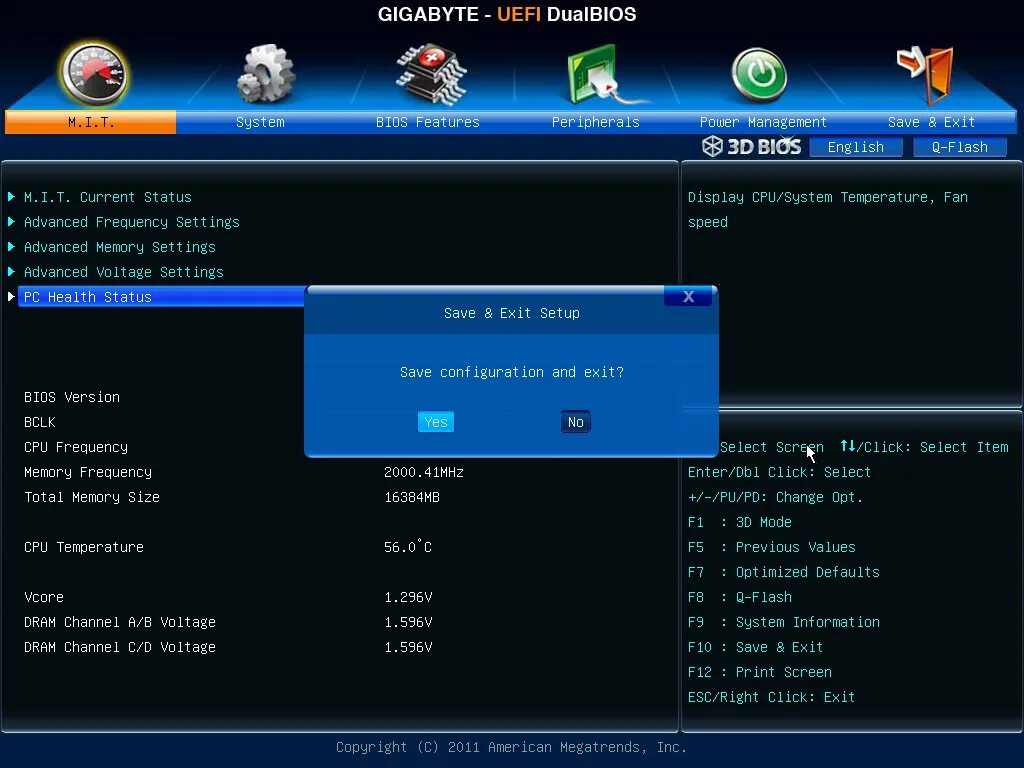The image size is (1024, 768).
Task: Click the DRAM Channel A/B Voltage label
Action: click(x=120, y=622)
